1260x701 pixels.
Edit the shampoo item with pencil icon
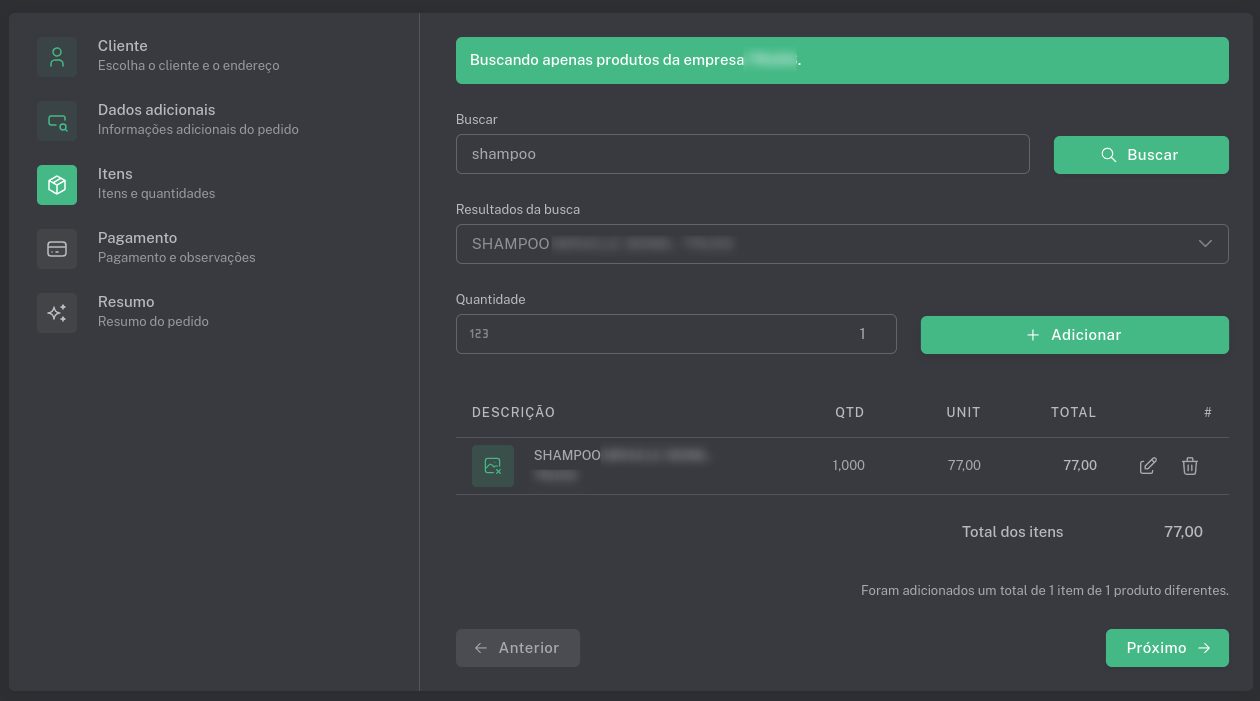(1148, 466)
